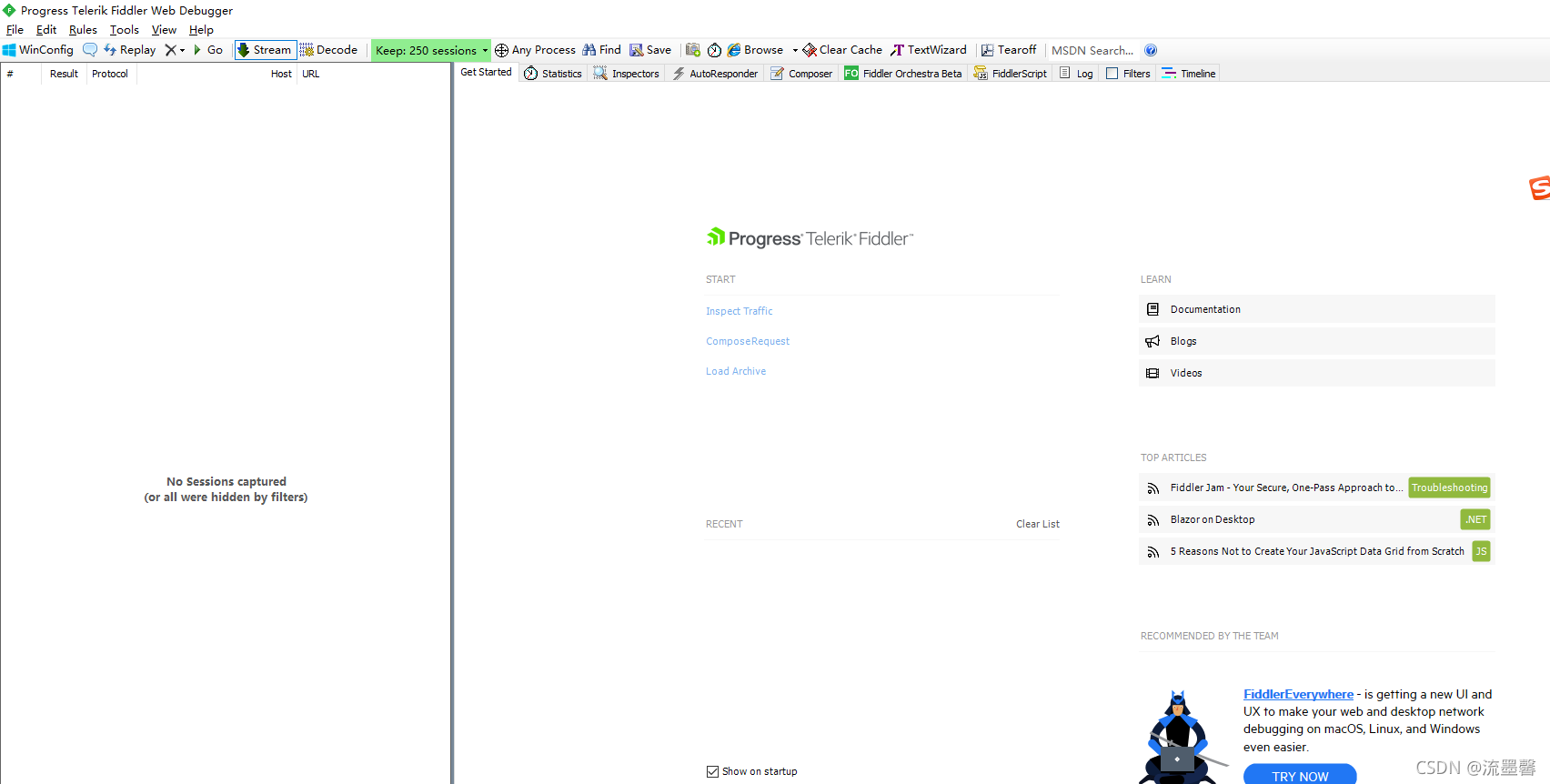1550x784 pixels.
Task: Click Clear List in Recent section
Action: coord(1038,524)
